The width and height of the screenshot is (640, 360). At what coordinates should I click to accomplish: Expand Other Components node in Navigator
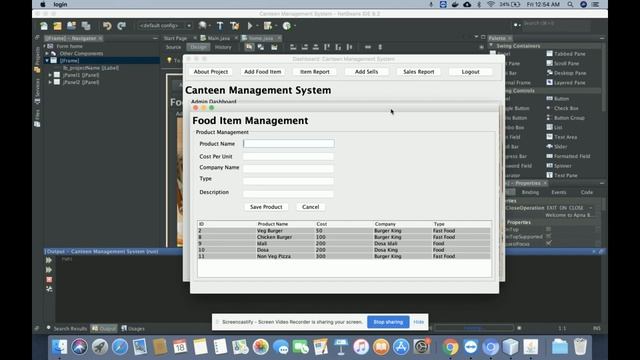coord(47,53)
